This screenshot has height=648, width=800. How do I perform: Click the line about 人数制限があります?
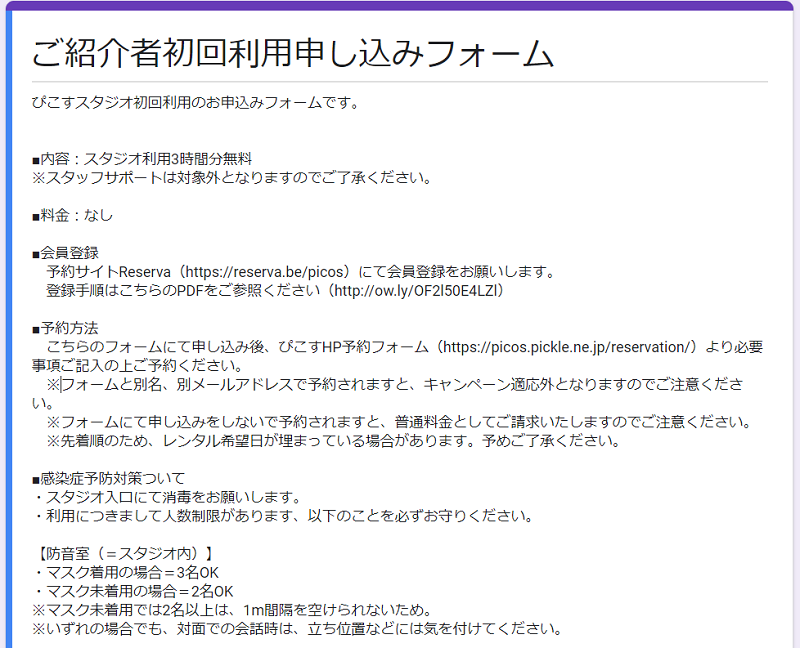283,516
